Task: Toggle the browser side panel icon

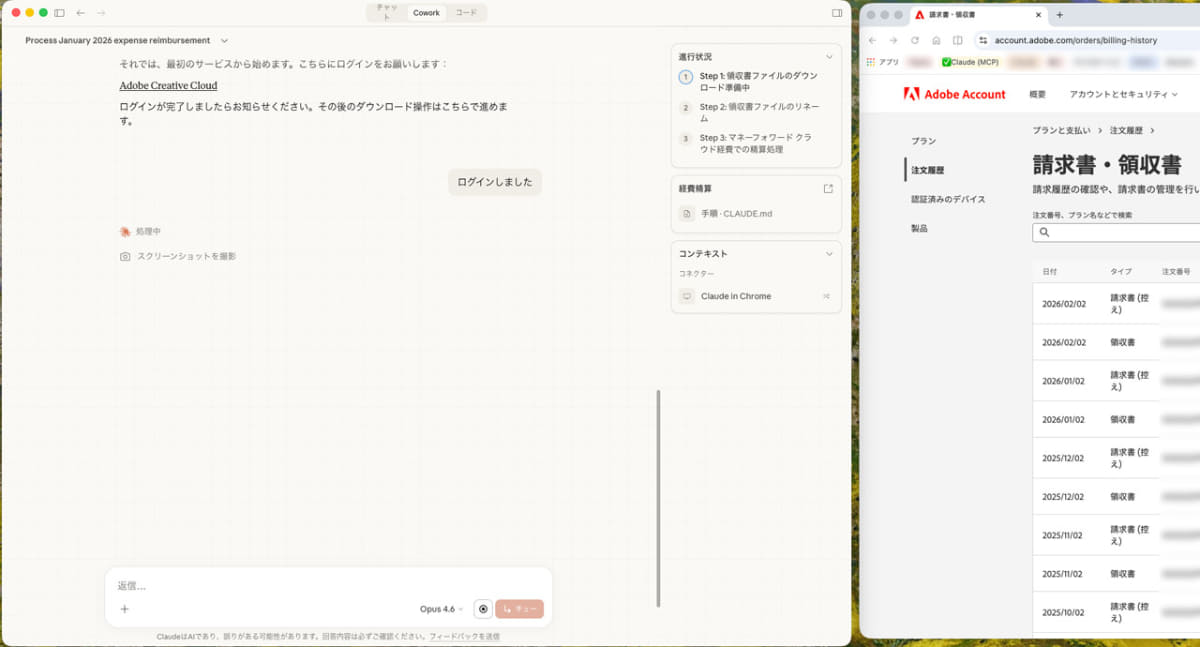Action: point(956,40)
